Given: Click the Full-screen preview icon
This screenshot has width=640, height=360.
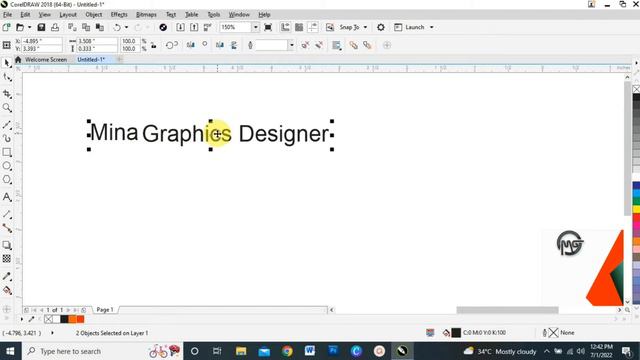Looking at the screenshot, I should coord(268,27).
